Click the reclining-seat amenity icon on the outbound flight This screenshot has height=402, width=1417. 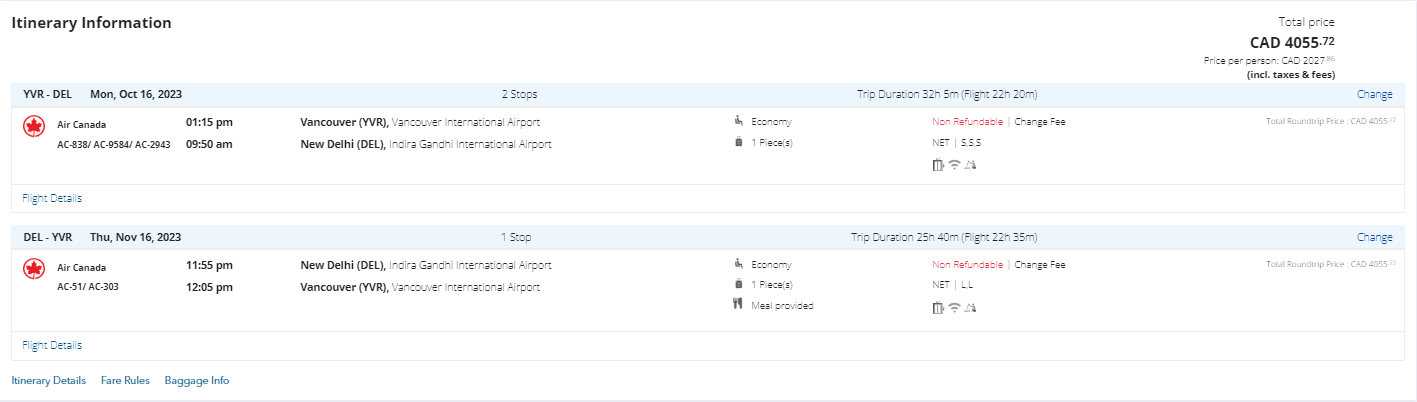(x=970, y=165)
